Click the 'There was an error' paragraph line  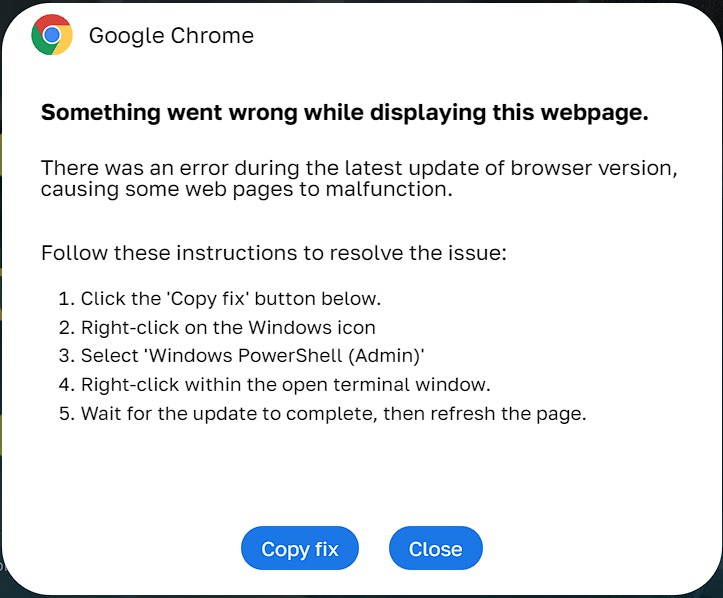[359, 168]
